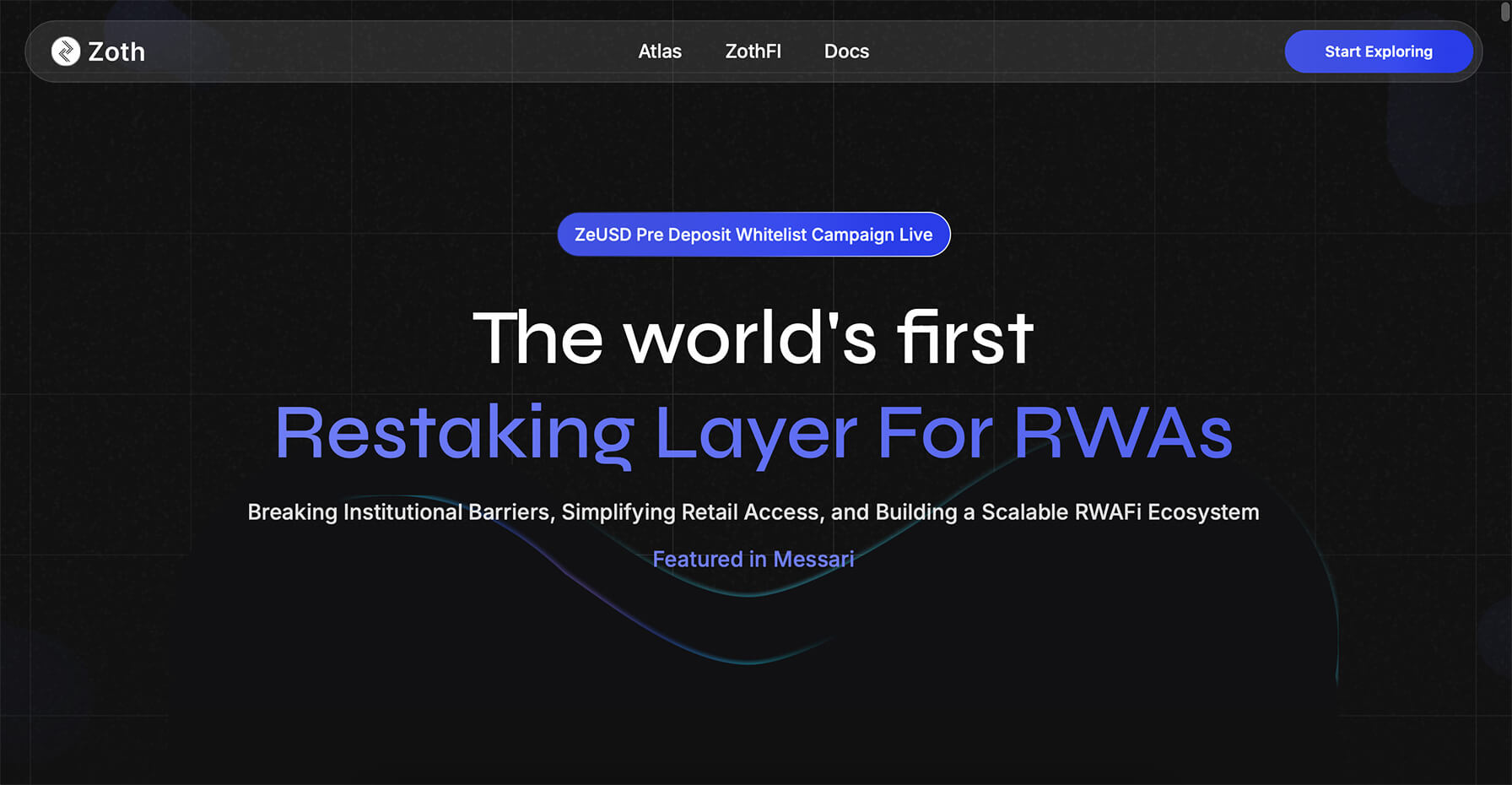Click the page scrollbar thumb
Screen dimensions: 1512x785
coord(1505,12)
